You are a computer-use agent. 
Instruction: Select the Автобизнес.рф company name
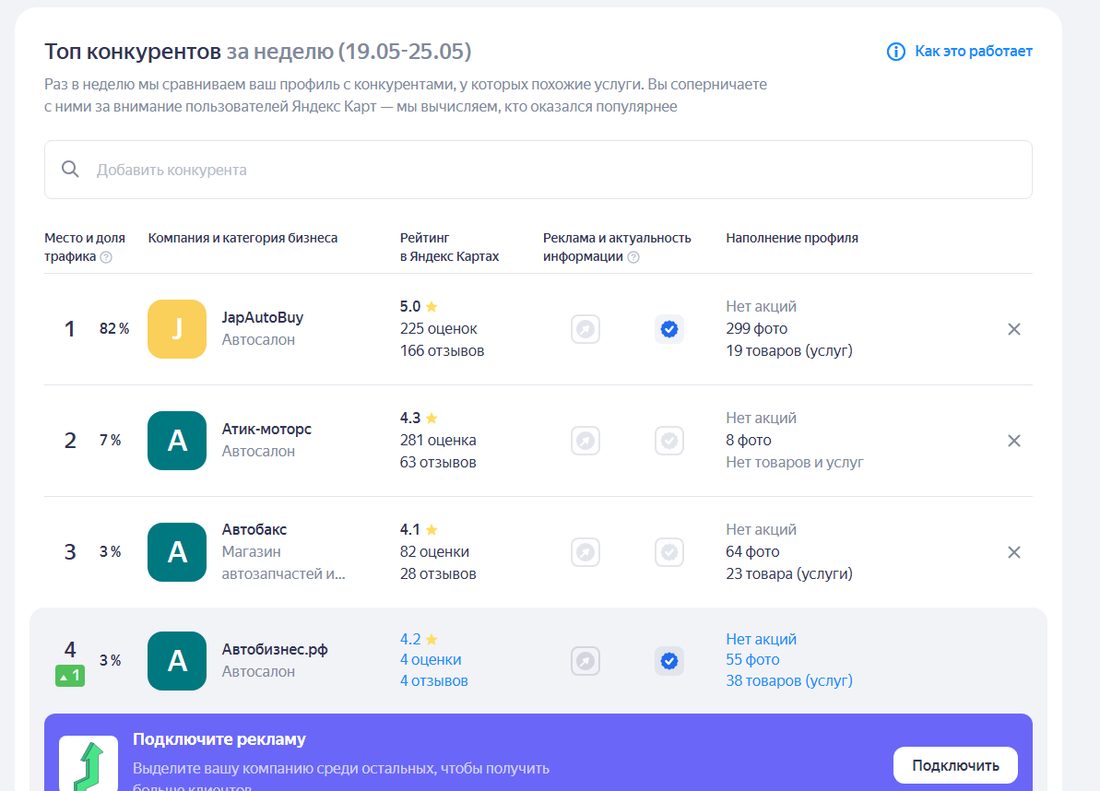point(275,649)
